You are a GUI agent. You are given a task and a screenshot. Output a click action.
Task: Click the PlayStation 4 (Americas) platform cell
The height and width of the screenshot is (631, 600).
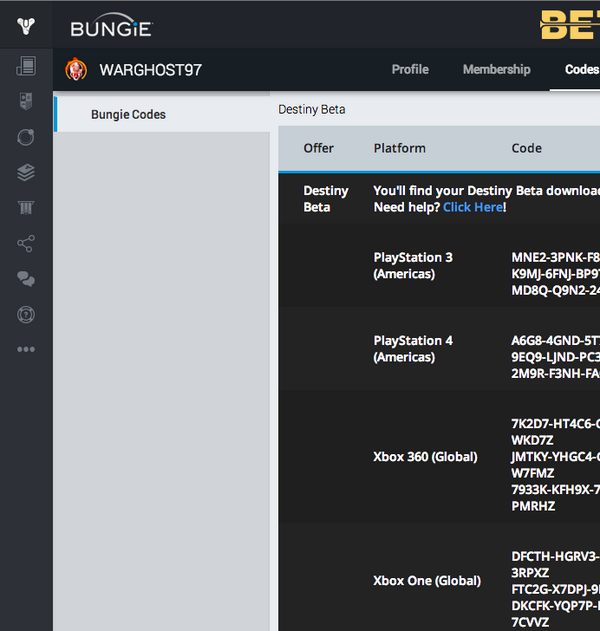(413, 349)
